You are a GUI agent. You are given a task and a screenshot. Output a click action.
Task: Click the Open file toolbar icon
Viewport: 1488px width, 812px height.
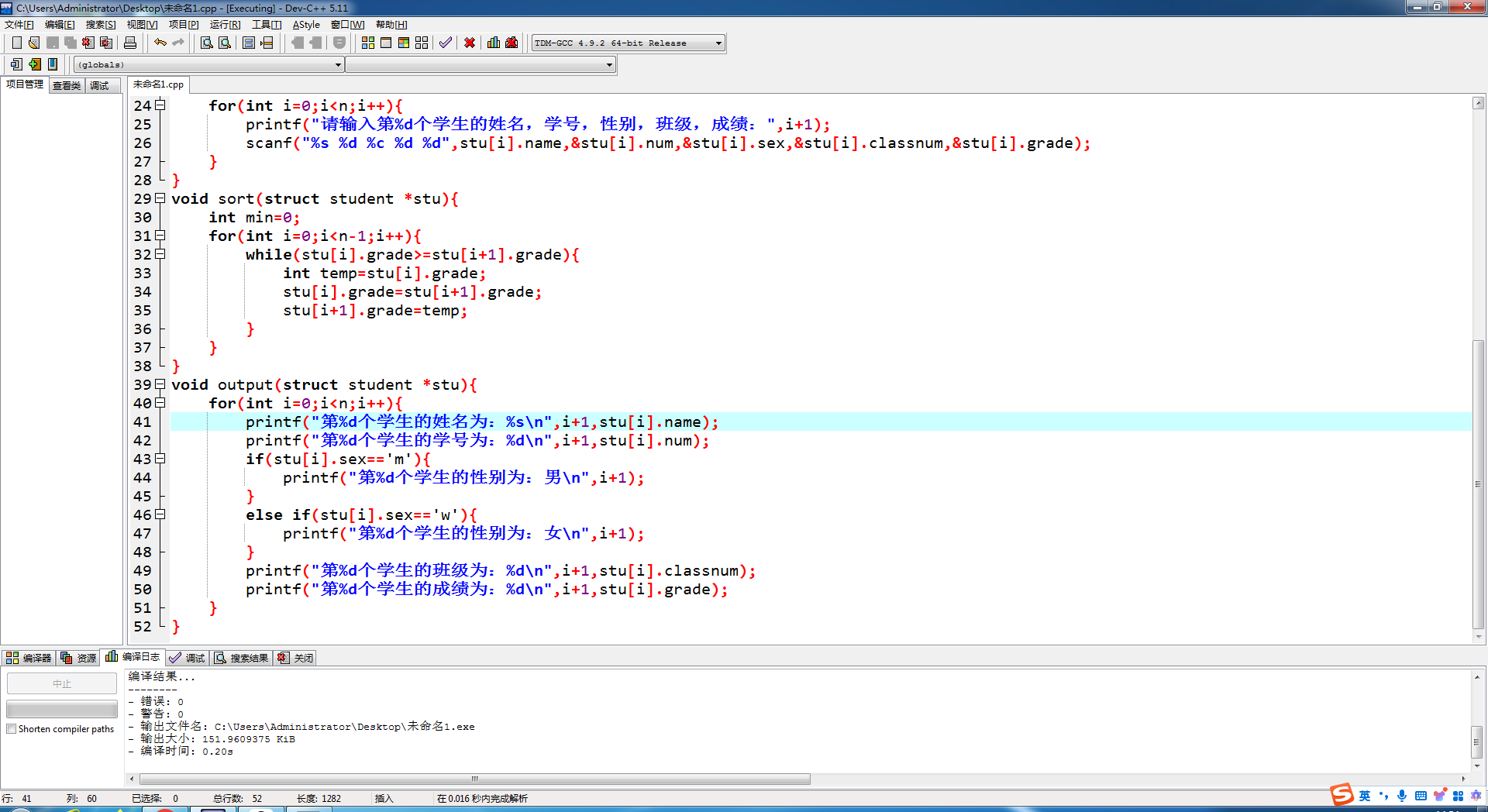34,43
